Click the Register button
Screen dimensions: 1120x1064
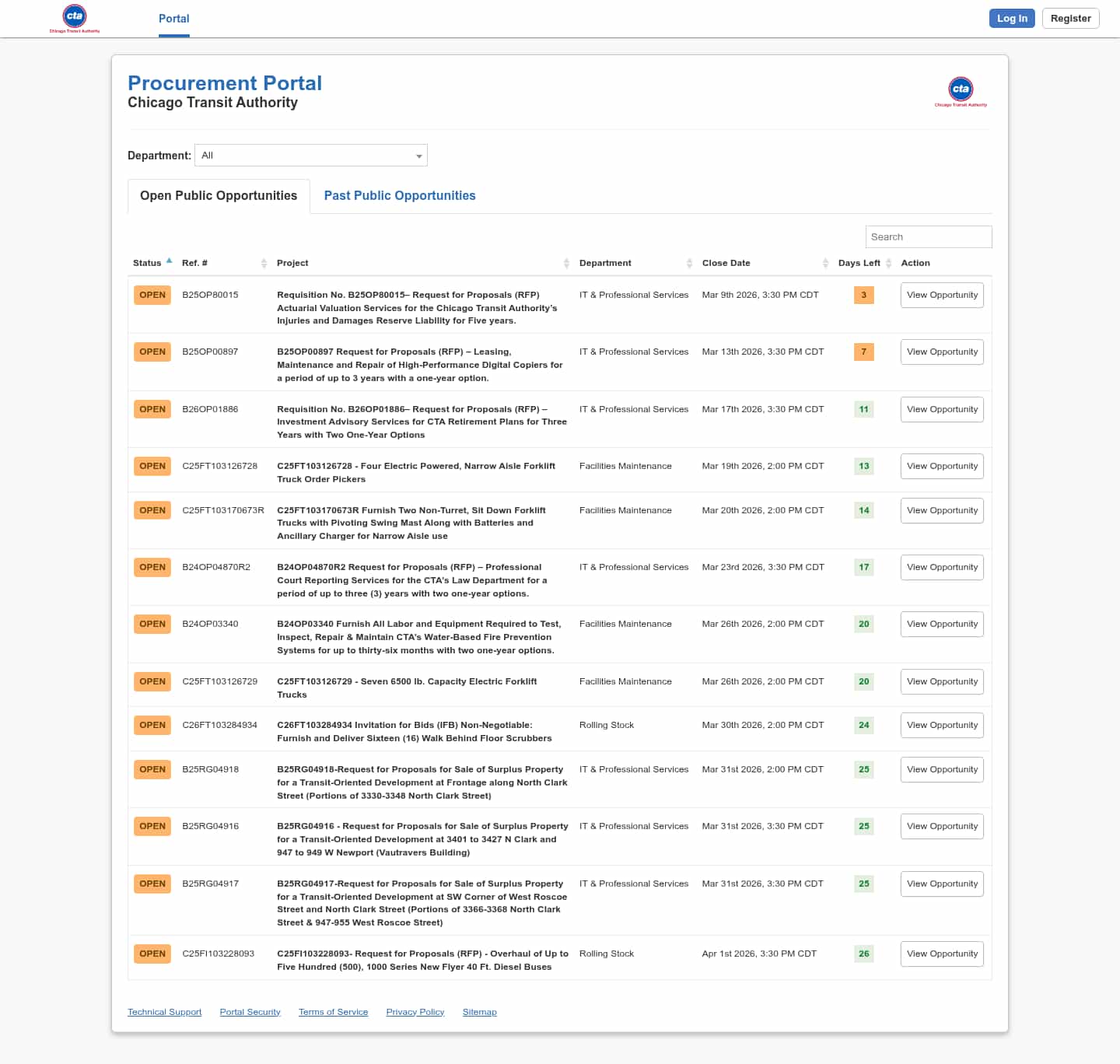pyautogui.click(x=1070, y=19)
